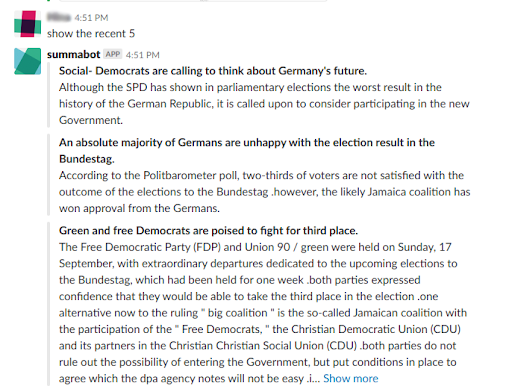Open the headline about unhappy Germans majority
Viewport: 512px width, 392px height.
(x=247, y=151)
